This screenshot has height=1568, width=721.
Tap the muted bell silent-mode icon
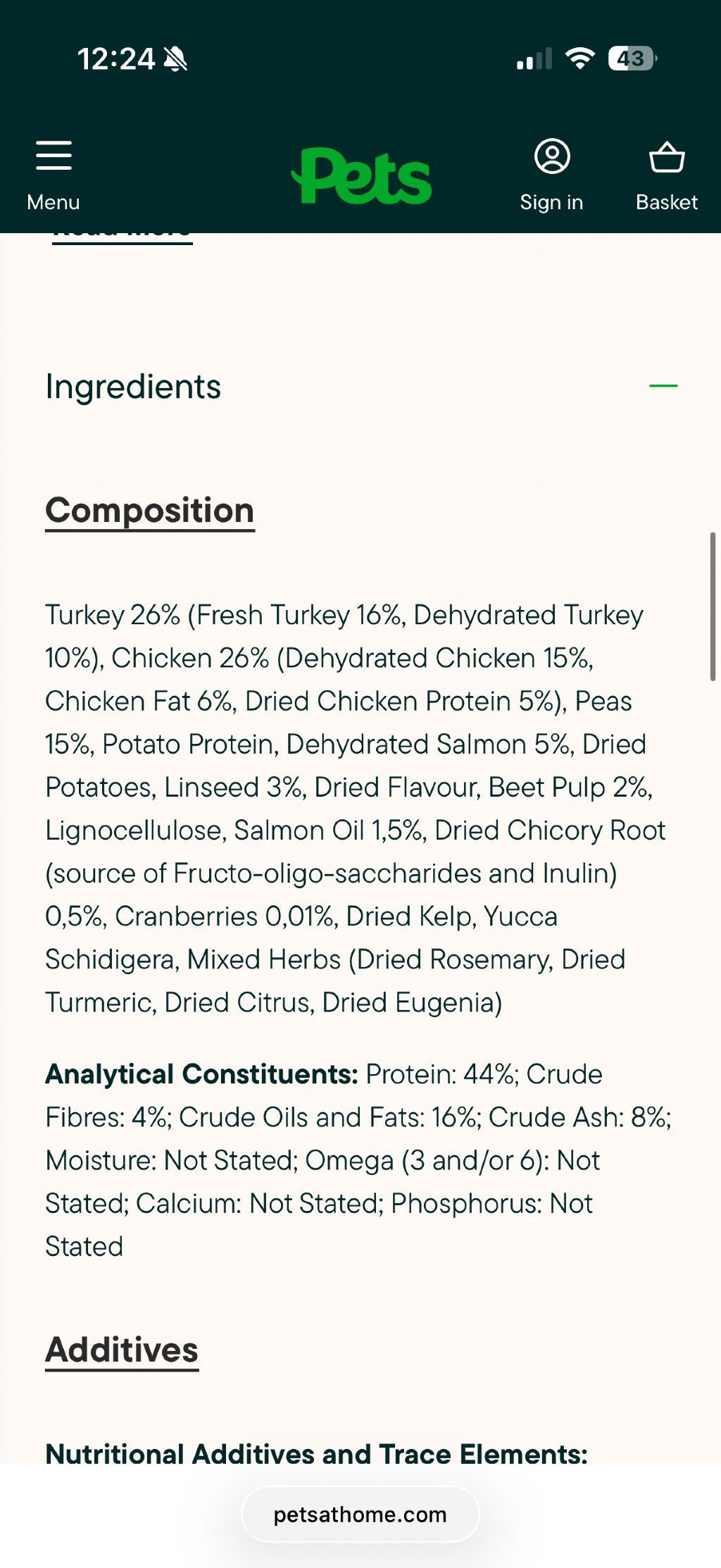tap(175, 59)
